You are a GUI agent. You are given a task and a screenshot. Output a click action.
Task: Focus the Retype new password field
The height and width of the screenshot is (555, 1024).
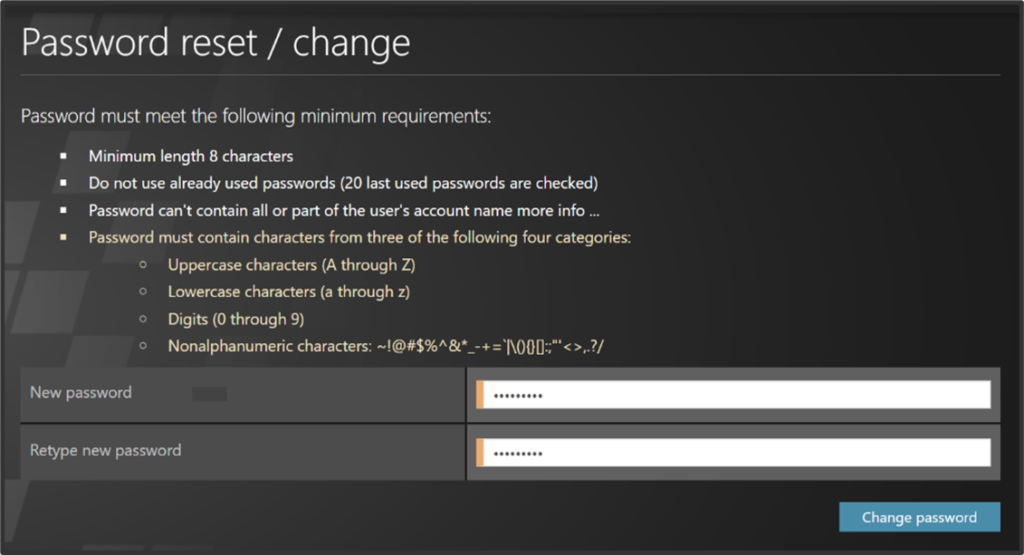tap(735, 452)
